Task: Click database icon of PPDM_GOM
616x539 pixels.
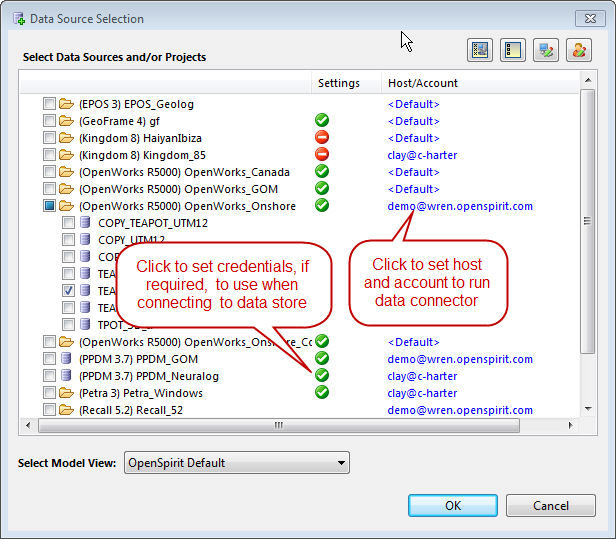Action: point(66,358)
